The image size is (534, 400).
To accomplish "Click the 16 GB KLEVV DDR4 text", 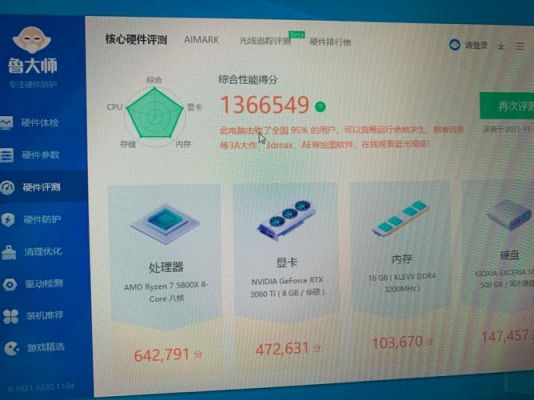I will (x=402, y=283).
